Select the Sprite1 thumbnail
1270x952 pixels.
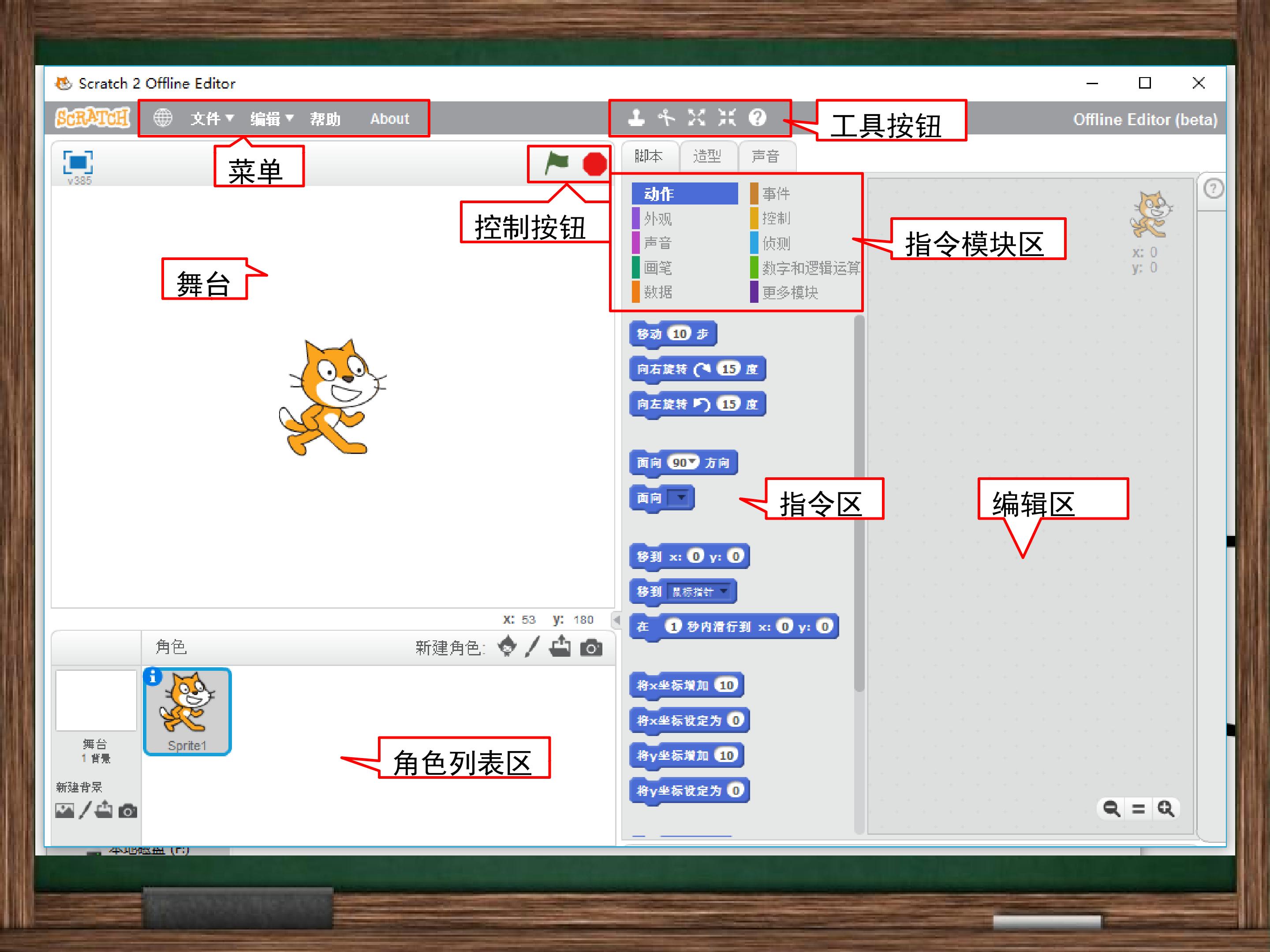tap(187, 711)
